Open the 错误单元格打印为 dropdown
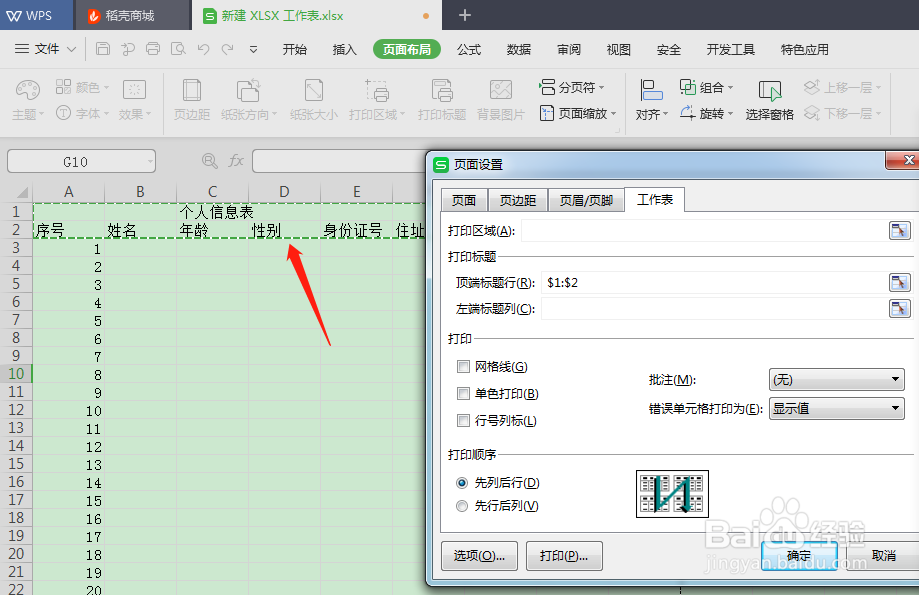Screen dimensions: 919x595 pyautogui.click(x=836, y=407)
